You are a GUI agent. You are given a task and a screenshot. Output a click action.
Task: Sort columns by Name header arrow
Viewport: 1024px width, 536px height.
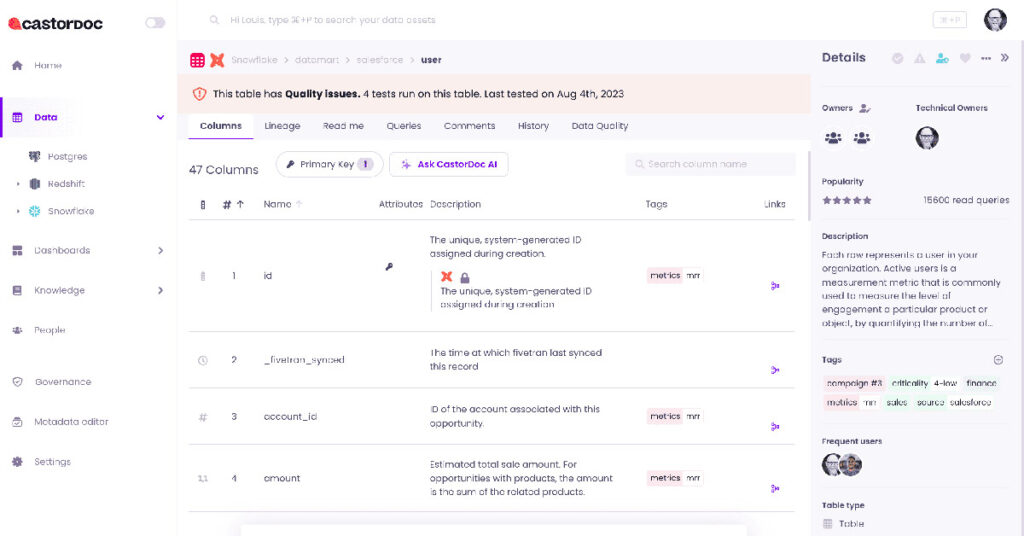tap(300, 204)
